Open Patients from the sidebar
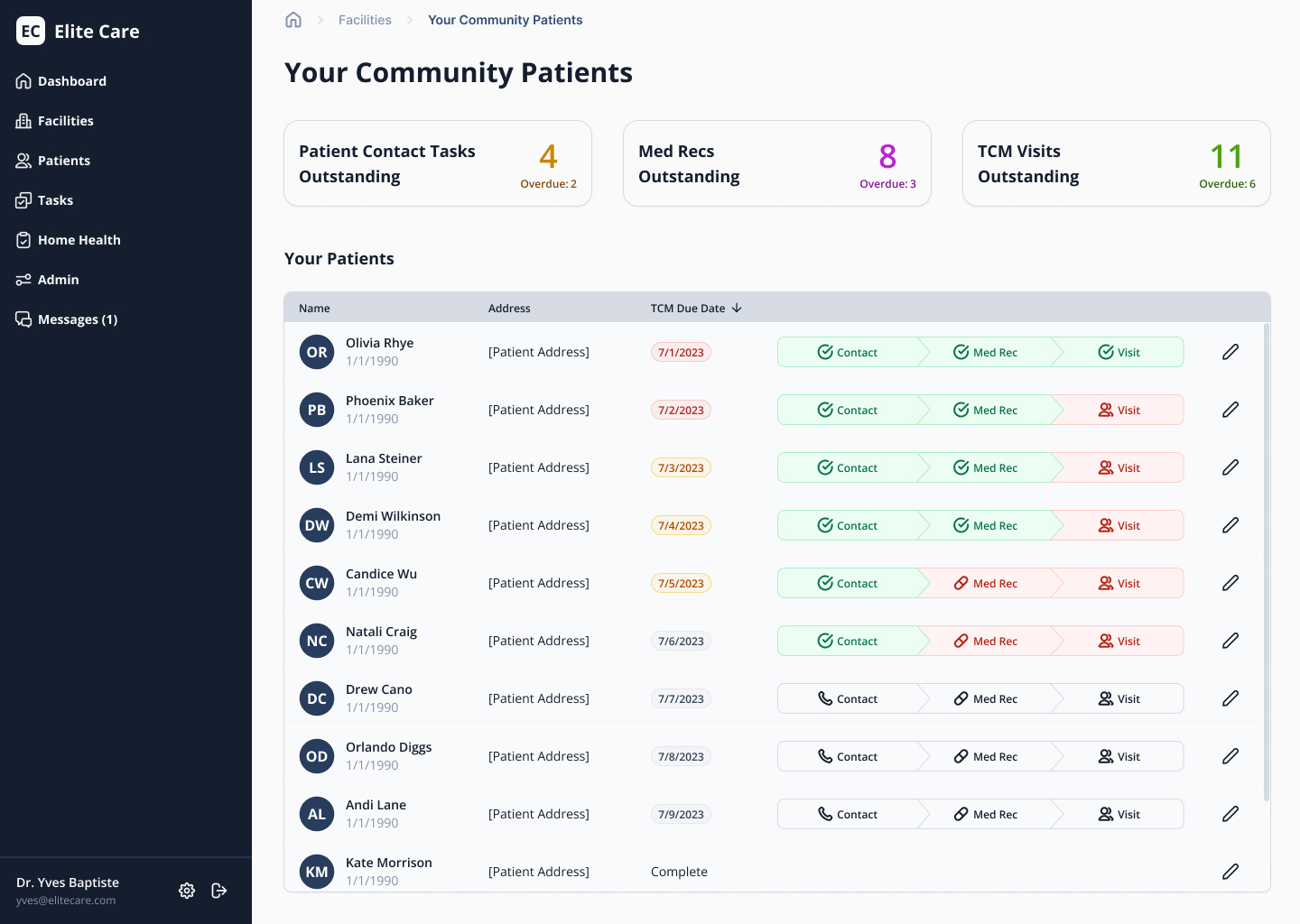This screenshot has width=1300, height=924. coord(23,160)
